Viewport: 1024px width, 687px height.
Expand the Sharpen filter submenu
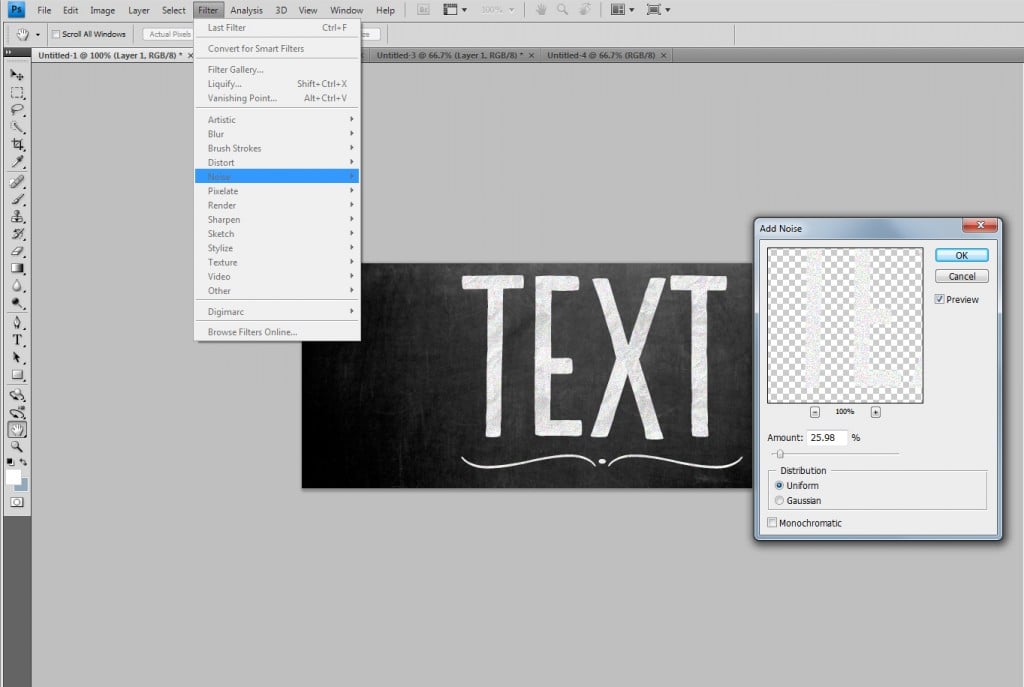coord(277,219)
